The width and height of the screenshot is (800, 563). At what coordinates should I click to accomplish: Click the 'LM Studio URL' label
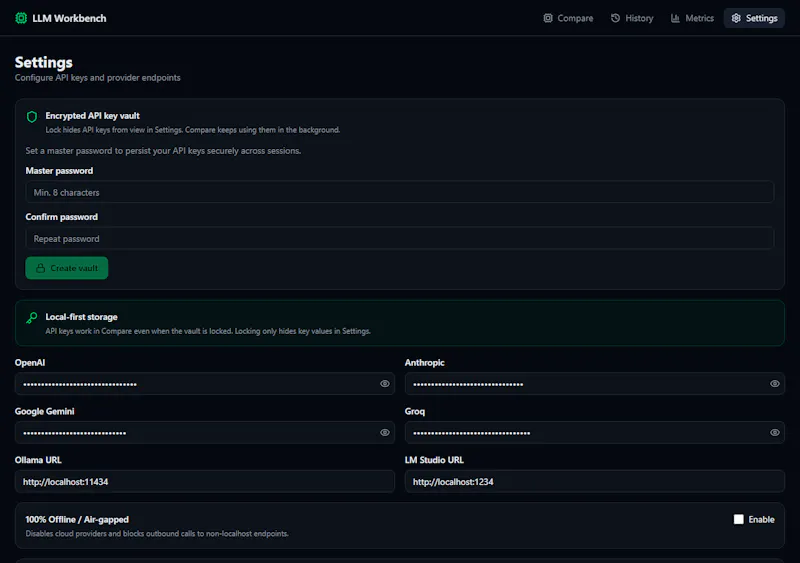click(x=434, y=460)
